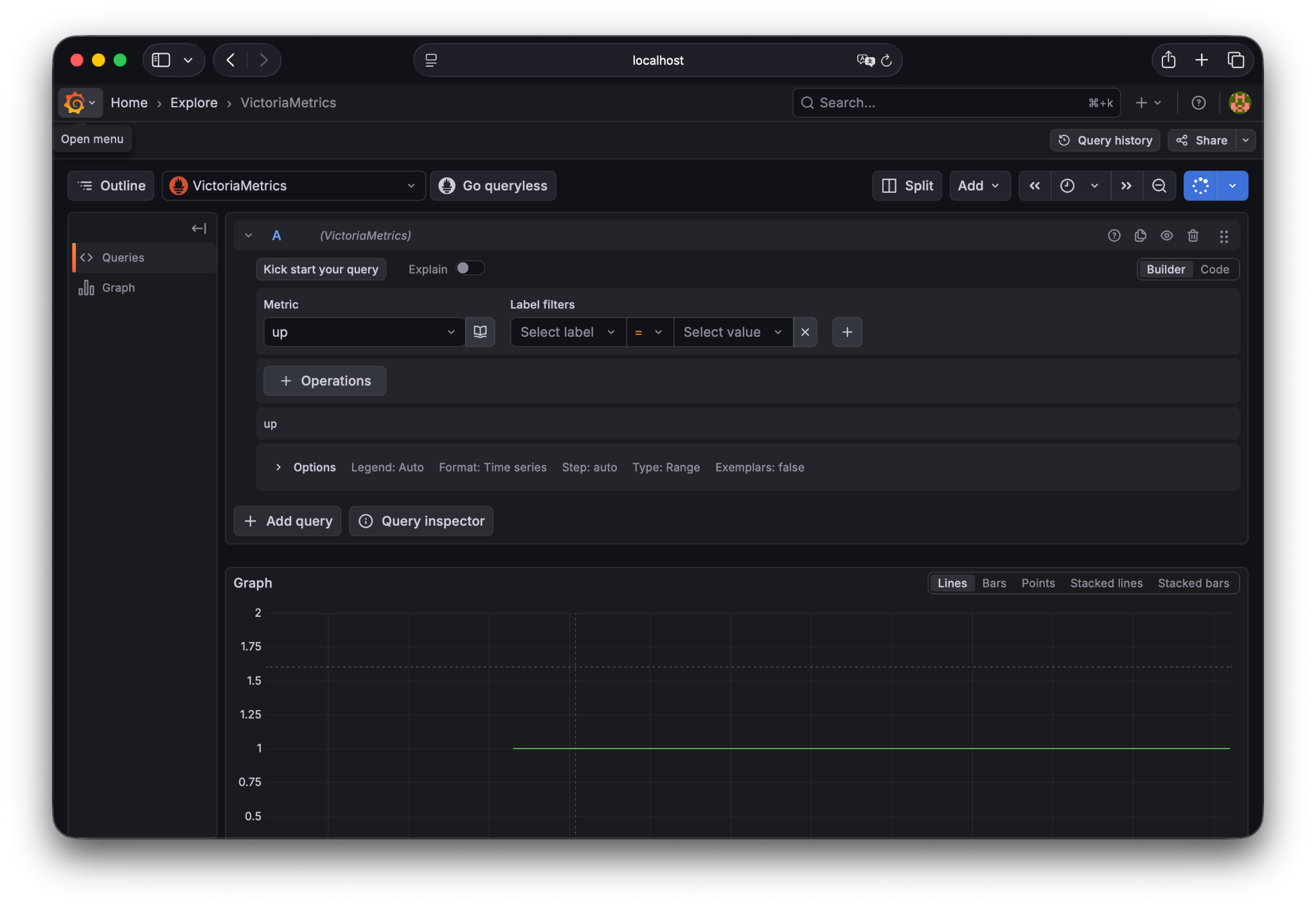
Task: Focus the Search input field
Action: tap(956, 103)
